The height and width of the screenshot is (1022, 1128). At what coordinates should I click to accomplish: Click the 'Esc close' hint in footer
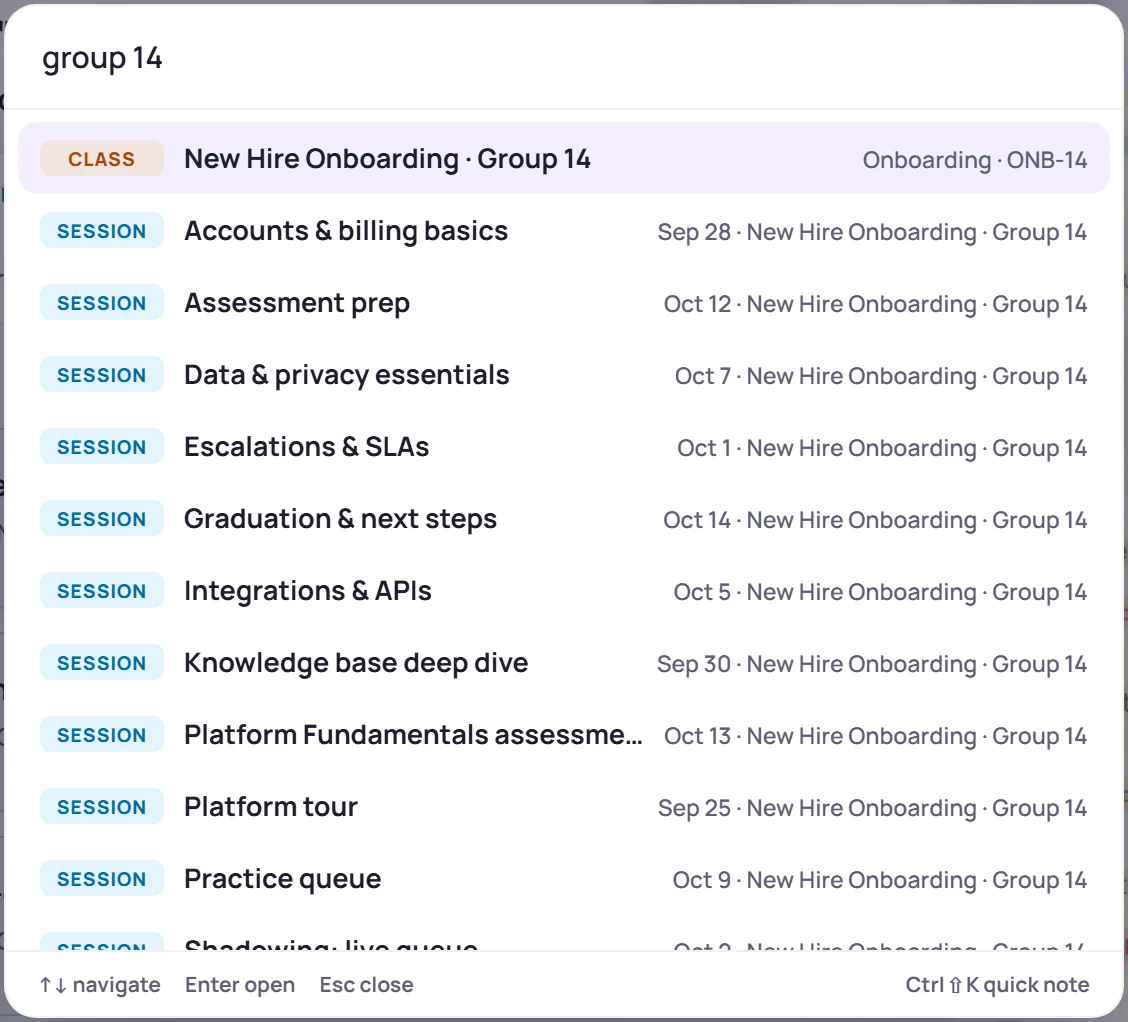click(366, 985)
